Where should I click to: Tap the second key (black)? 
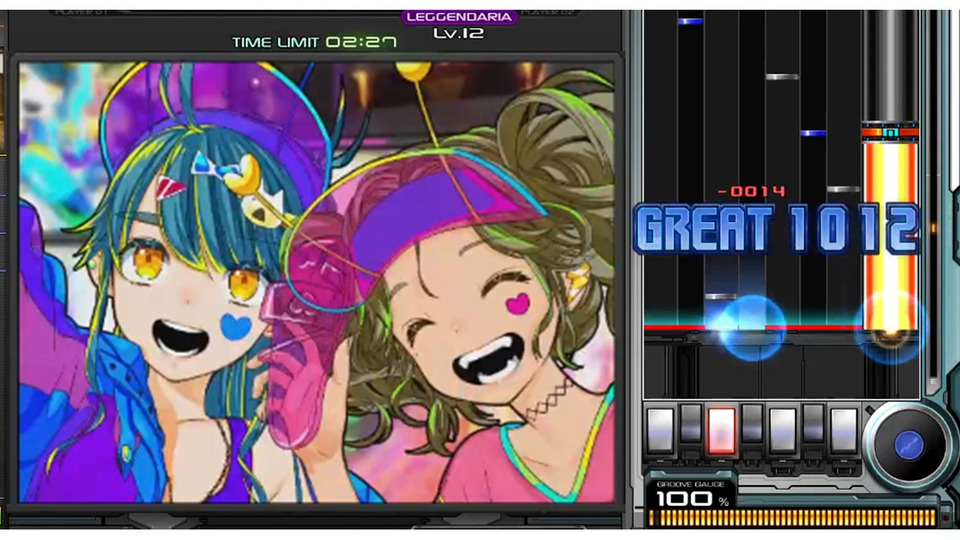pyautogui.click(x=691, y=422)
